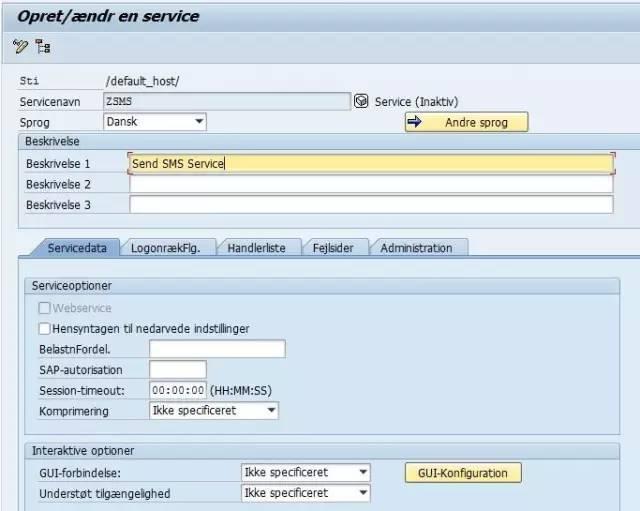Click the Service (Inaktiv) status text
This screenshot has height=511, width=640.
416,102
